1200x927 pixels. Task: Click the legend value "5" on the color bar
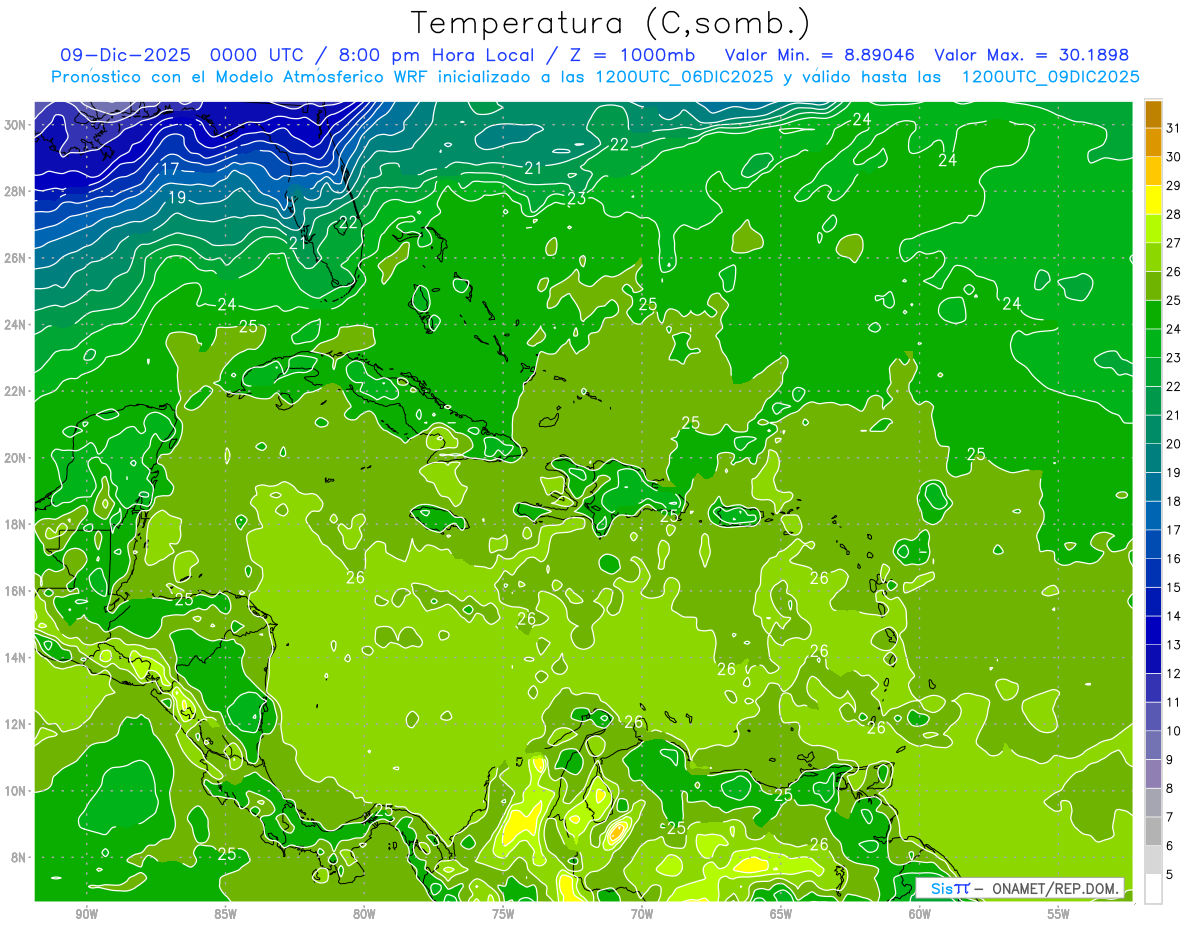coord(1170,875)
